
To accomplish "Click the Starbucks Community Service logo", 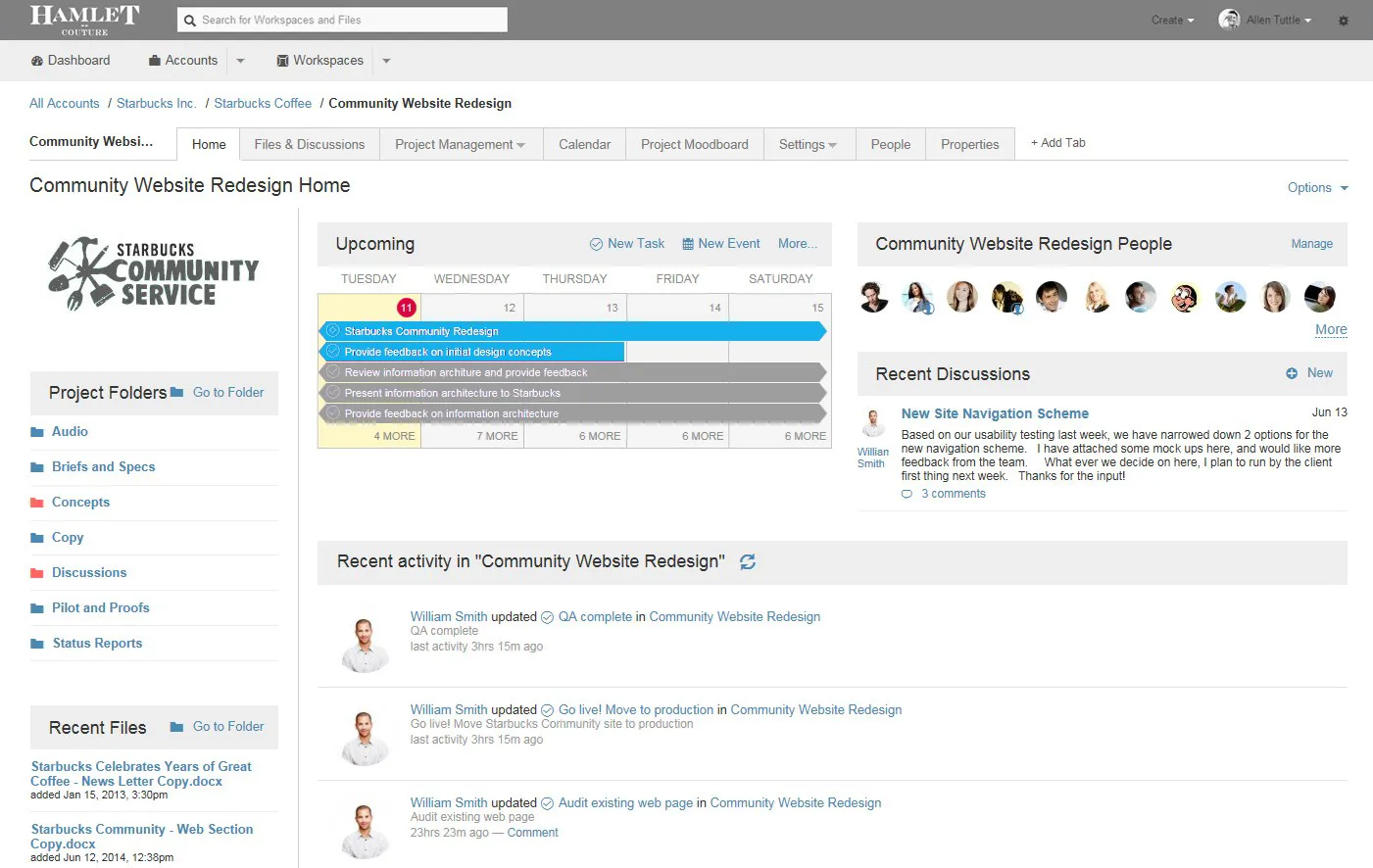I will tap(154, 273).
